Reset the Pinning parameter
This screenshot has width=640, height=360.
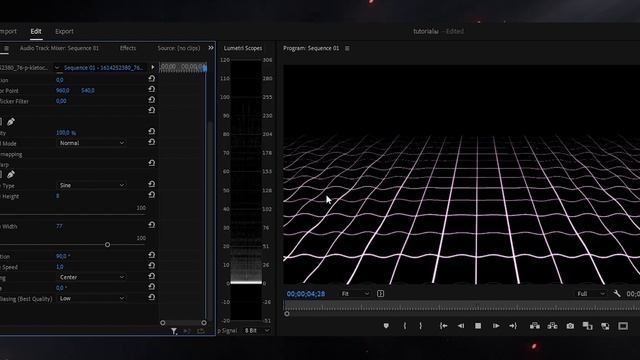click(151, 277)
